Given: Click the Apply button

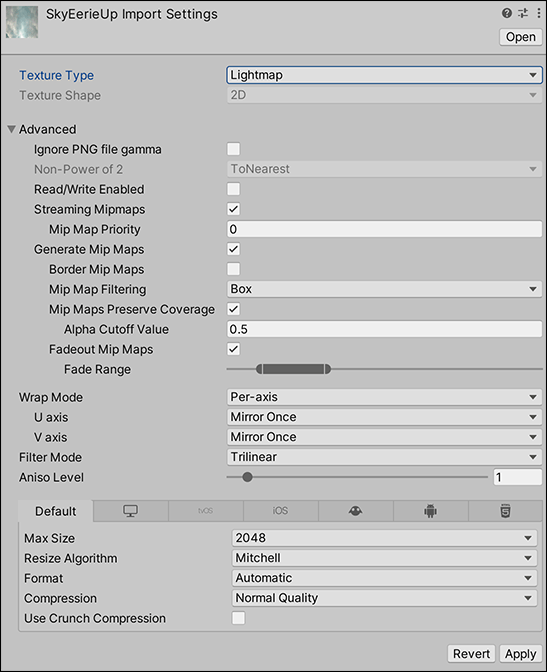Looking at the screenshot, I should (520, 654).
